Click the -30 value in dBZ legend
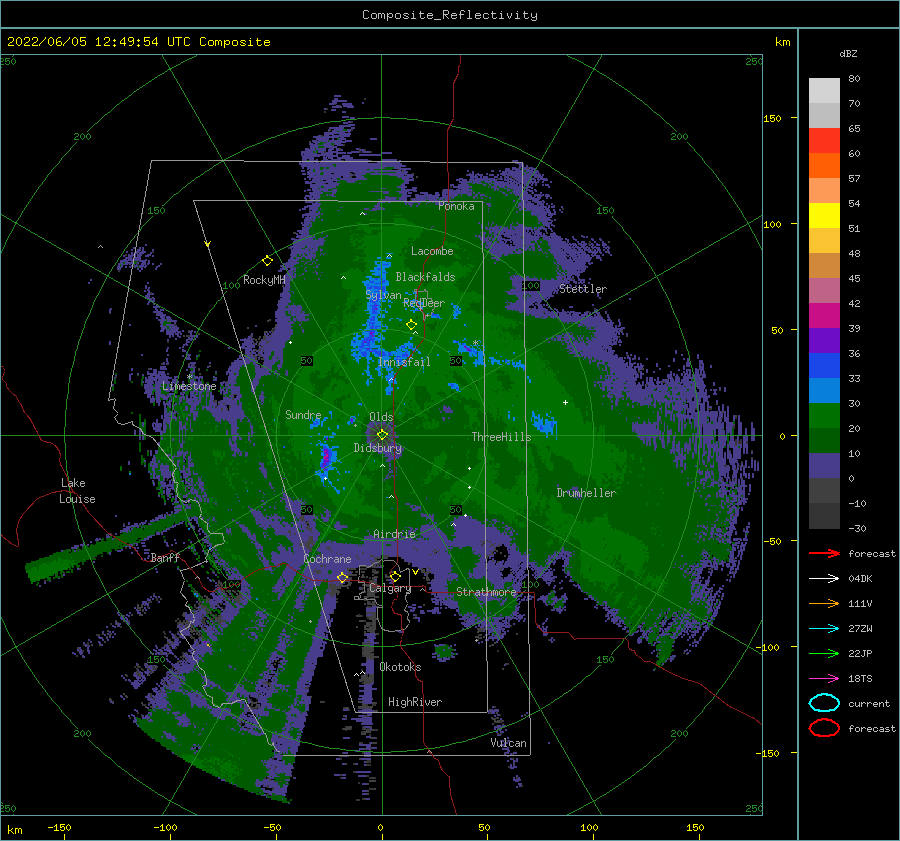Image resolution: width=900 pixels, height=841 pixels. (858, 528)
